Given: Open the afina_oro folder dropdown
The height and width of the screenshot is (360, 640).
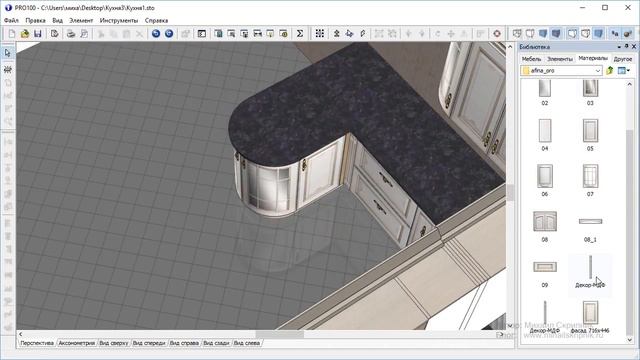Looking at the screenshot, I should [x=598, y=71].
